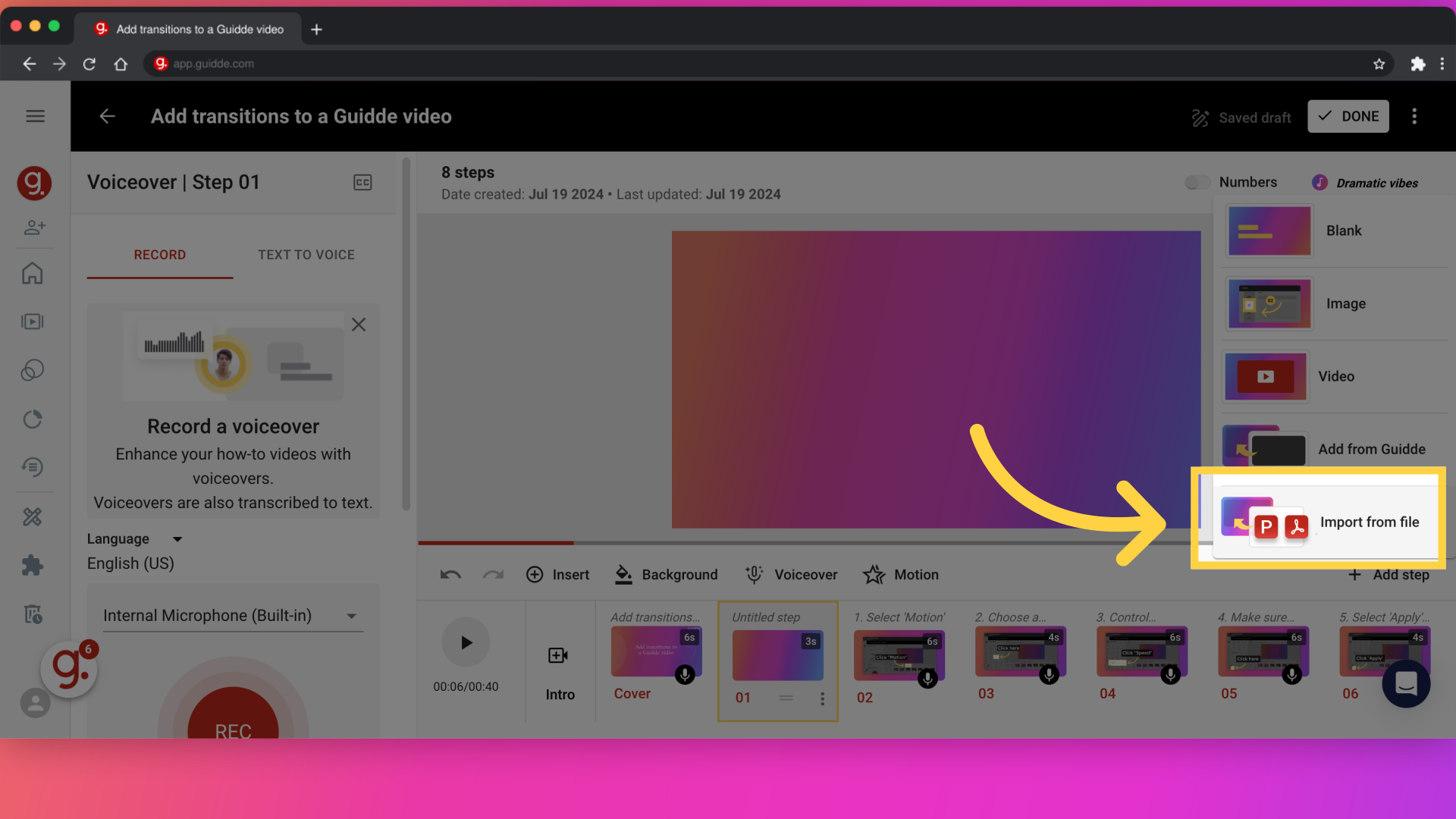Select the TEXT TO VOICE tab
The image size is (1456, 819).
pyautogui.click(x=306, y=254)
